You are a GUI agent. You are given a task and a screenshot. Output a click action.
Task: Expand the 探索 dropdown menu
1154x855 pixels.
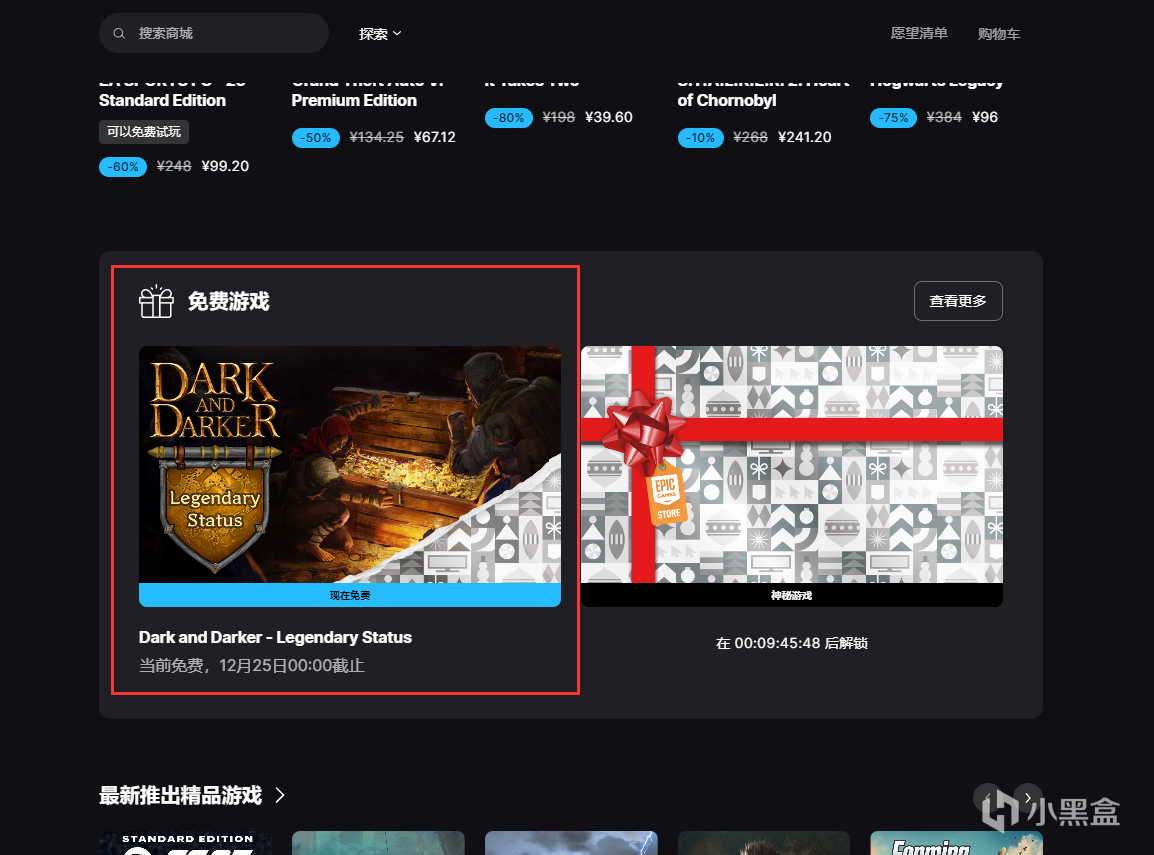(x=380, y=33)
